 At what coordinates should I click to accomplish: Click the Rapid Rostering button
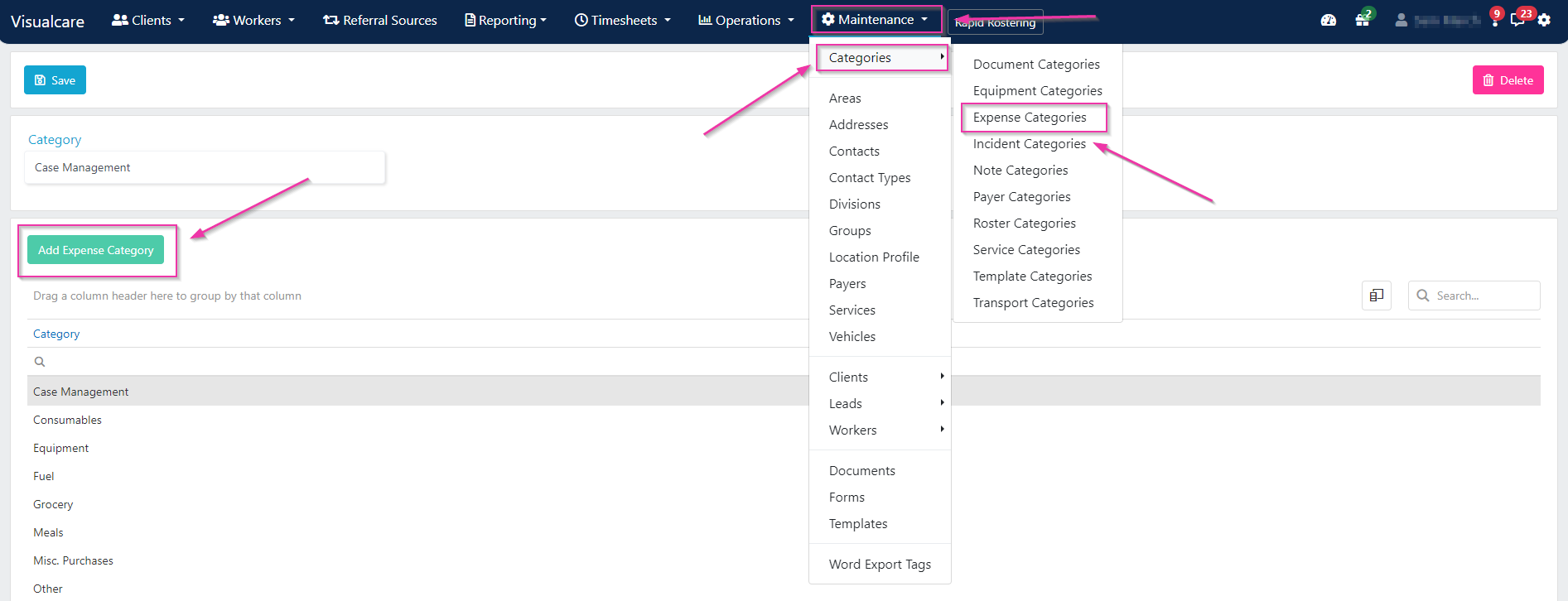point(995,22)
